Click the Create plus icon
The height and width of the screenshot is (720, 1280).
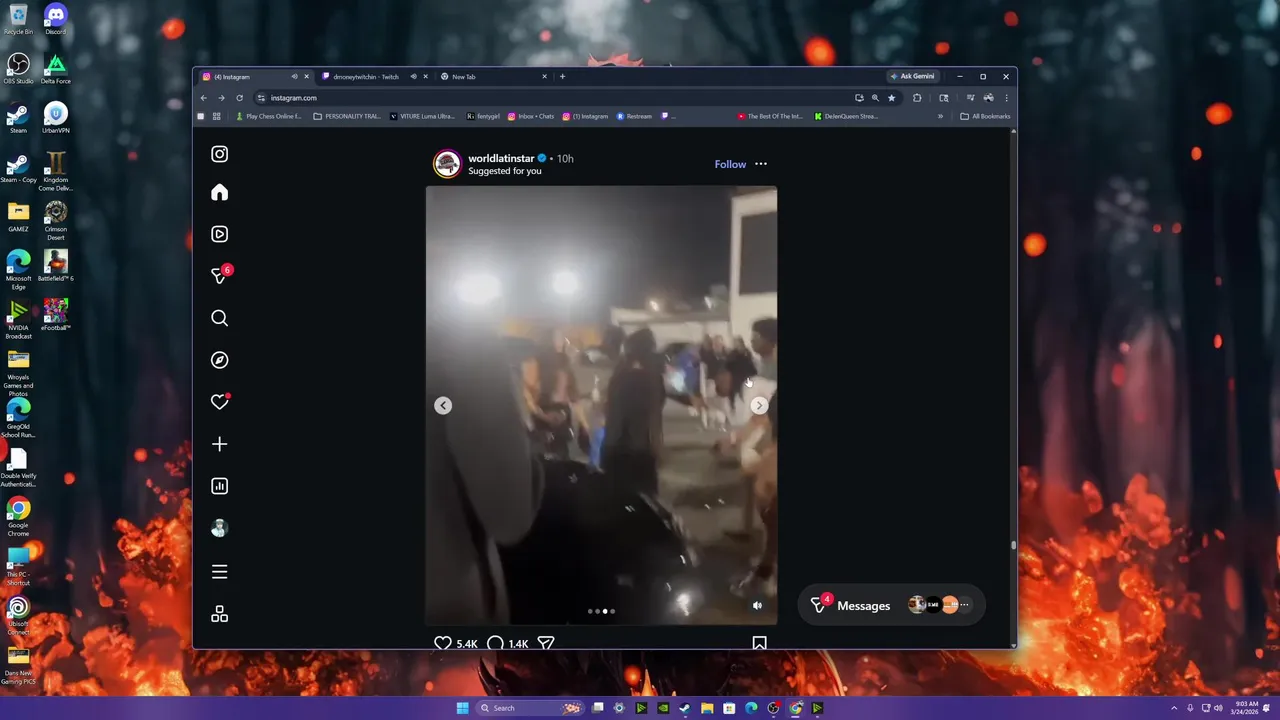(x=219, y=444)
